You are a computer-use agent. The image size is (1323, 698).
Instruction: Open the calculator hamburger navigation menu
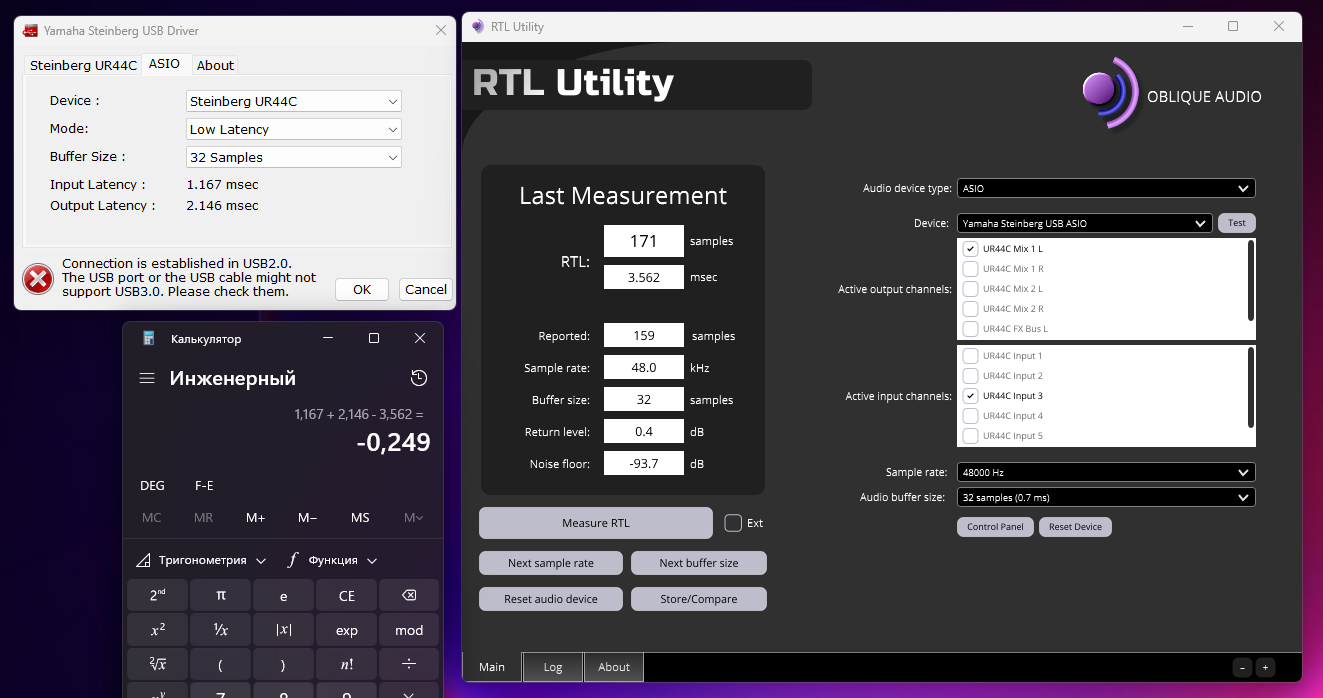tap(147, 379)
